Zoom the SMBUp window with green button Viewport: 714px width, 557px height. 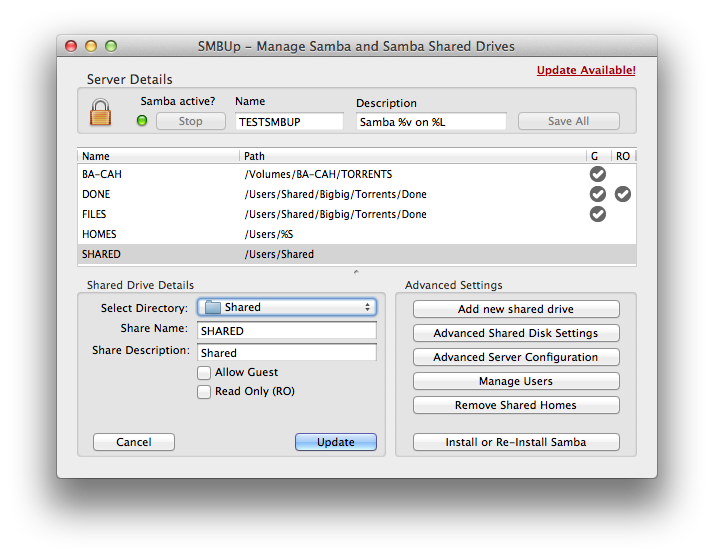click(x=111, y=46)
